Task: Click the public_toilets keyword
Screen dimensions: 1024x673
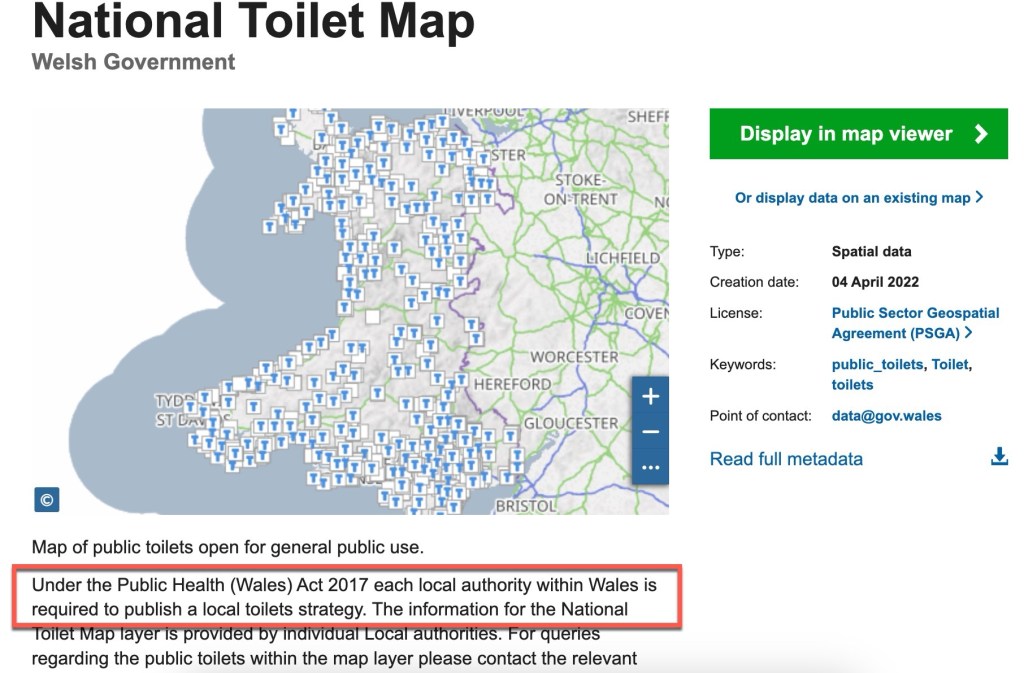Action: click(877, 365)
